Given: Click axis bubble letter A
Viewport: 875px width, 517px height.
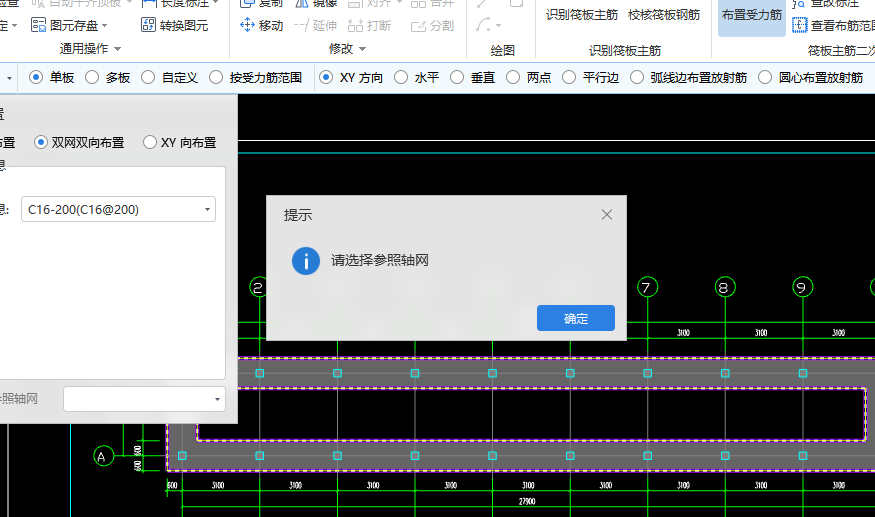Looking at the screenshot, I should (x=103, y=456).
